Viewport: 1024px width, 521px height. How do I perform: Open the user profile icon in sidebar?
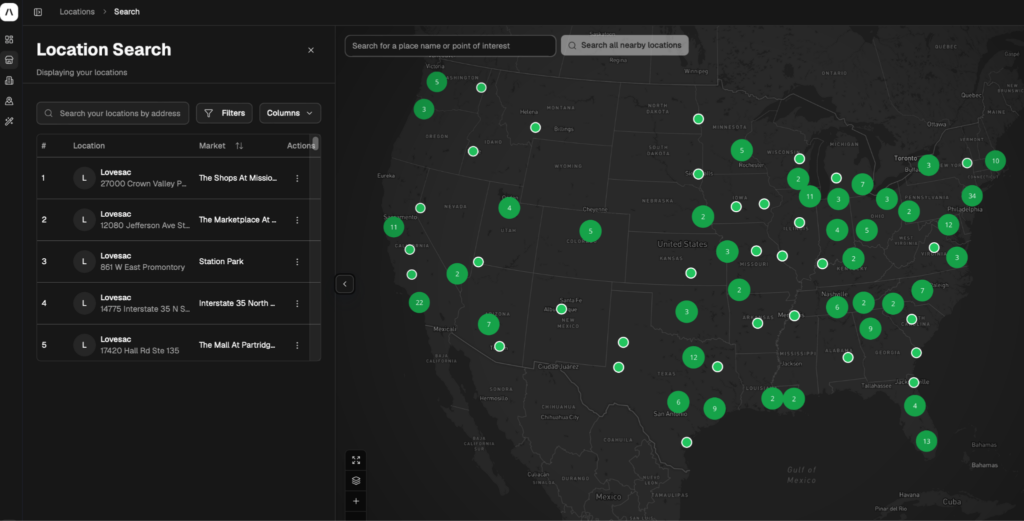click(x=9, y=101)
